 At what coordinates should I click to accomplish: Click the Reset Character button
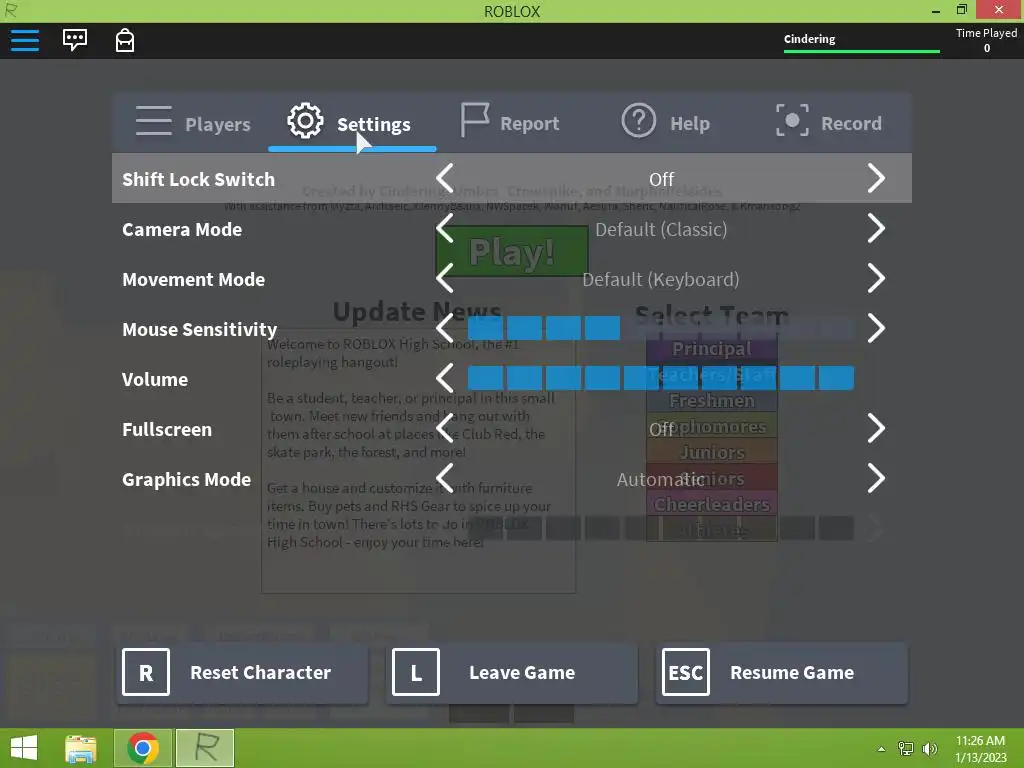point(242,673)
